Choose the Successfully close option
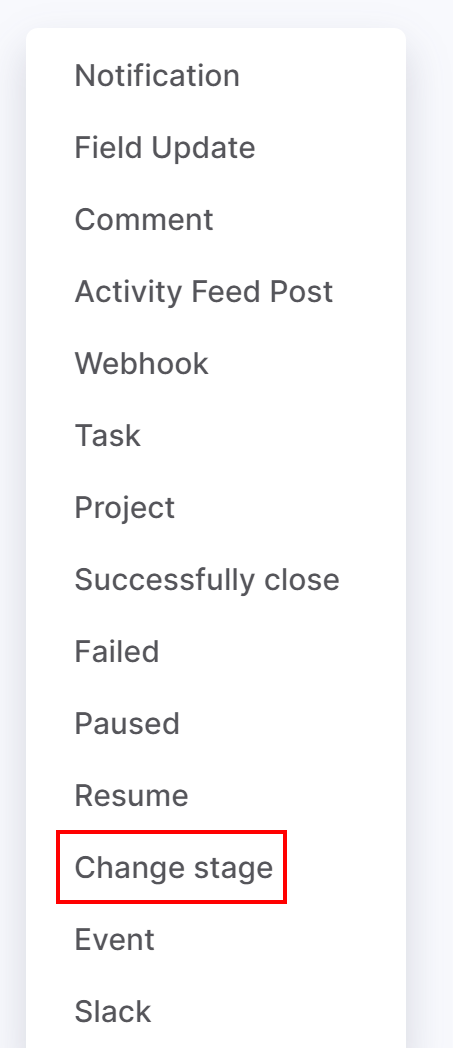Screen dimensions: 453x1048 (x=207, y=581)
